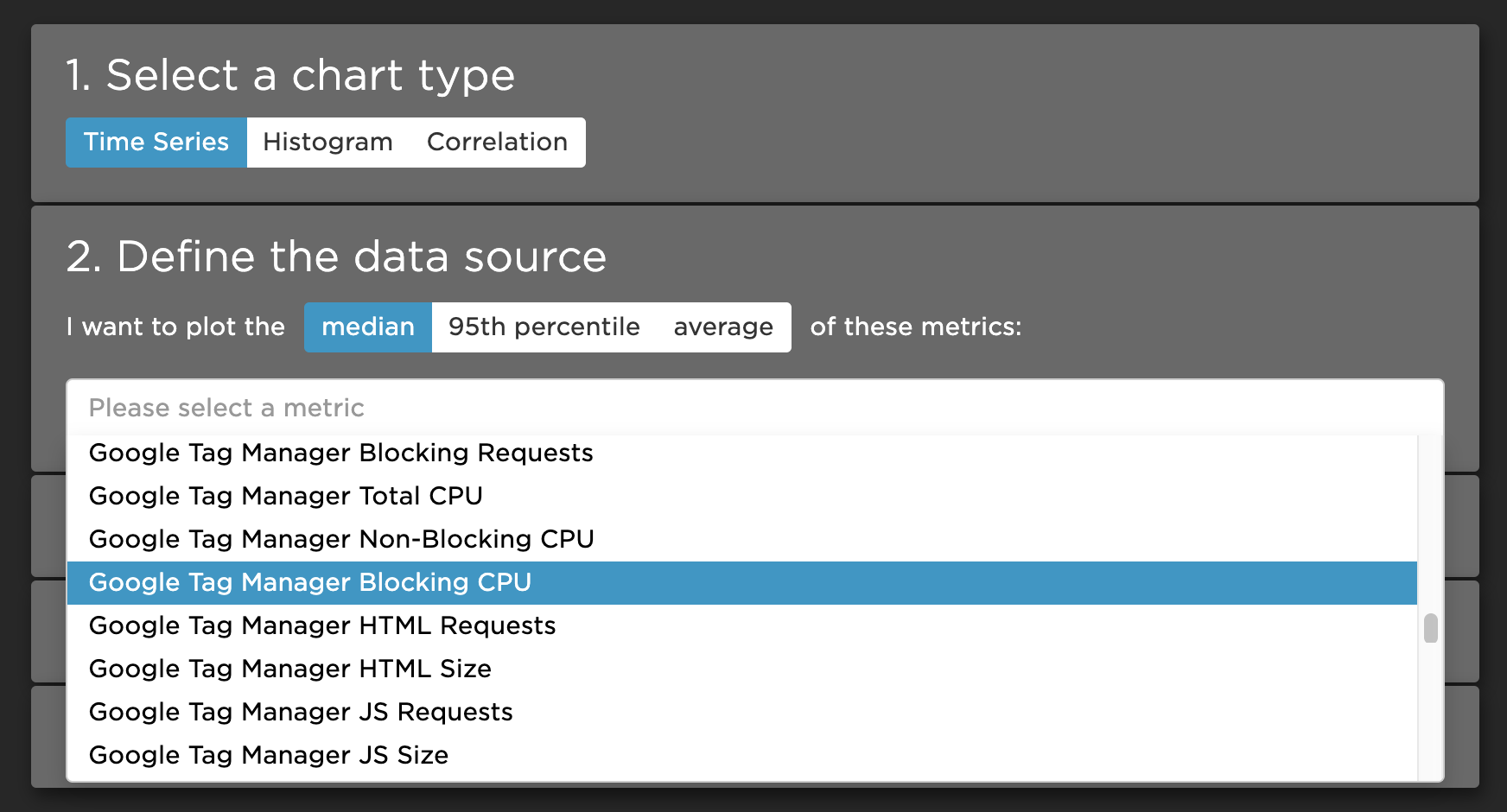Select Google Tag Manager JS Requests
This screenshot has height=812, width=1507.
click(x=301, y=713)
